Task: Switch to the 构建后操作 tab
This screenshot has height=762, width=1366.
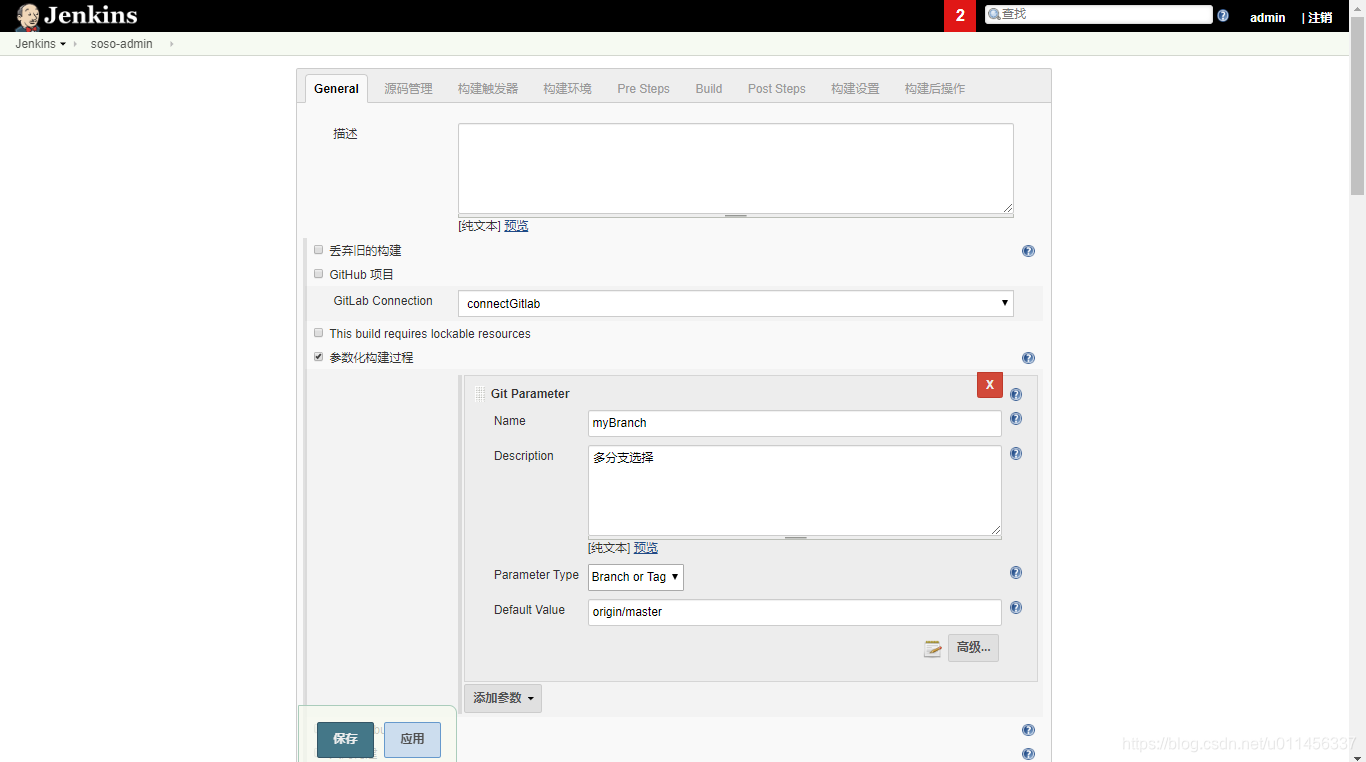Action: 935,89
